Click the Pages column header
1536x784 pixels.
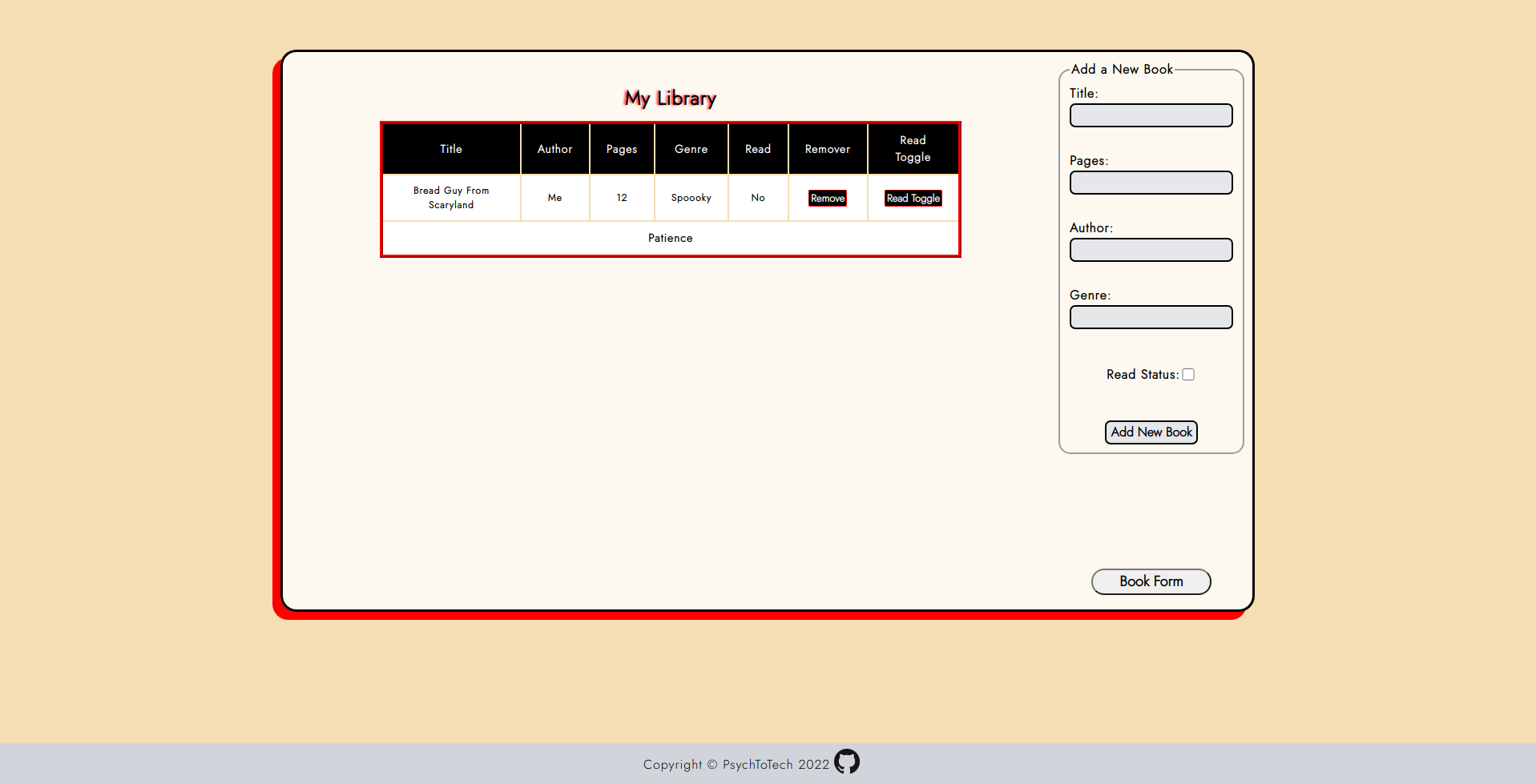[622, 149]
